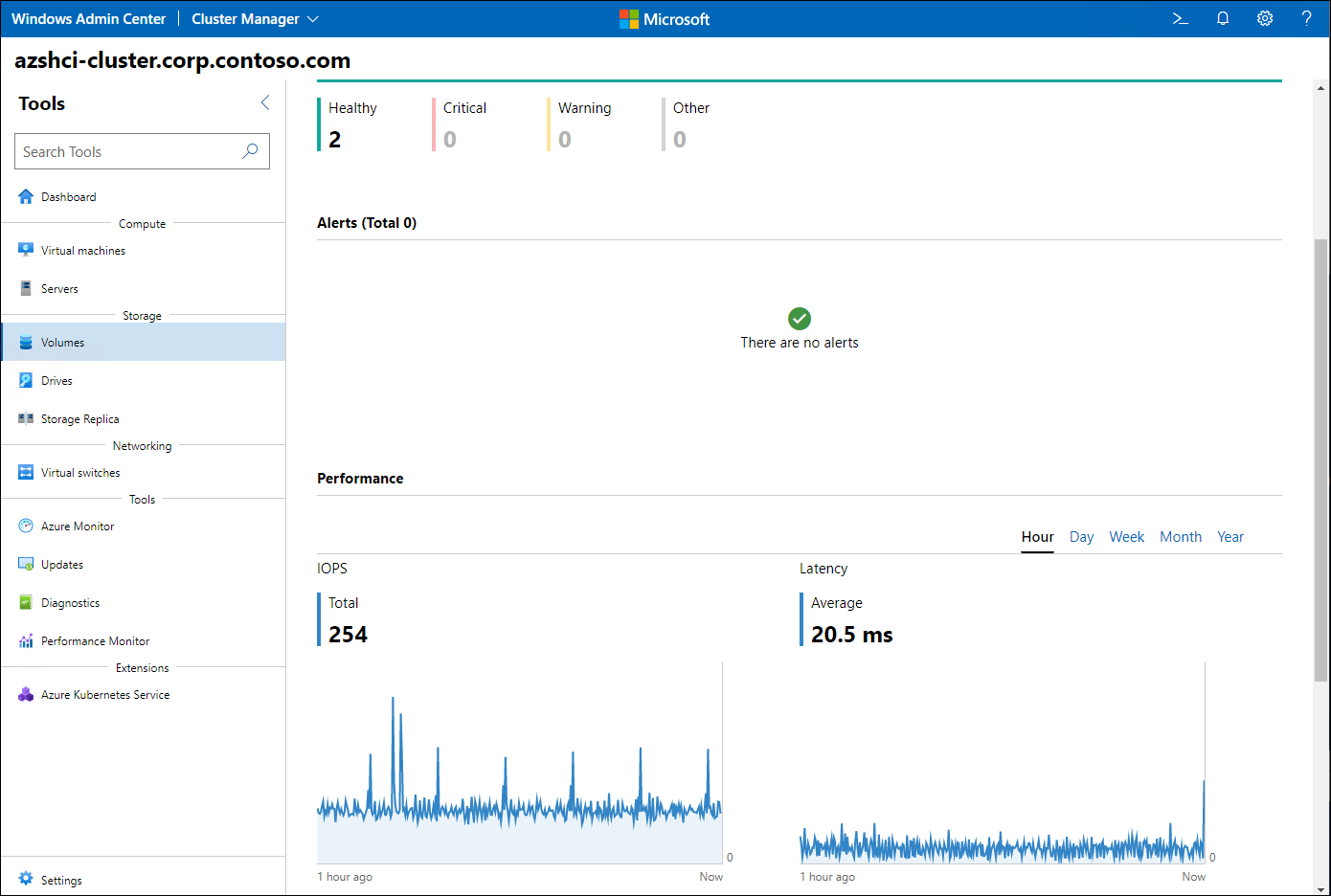Open the Azure Monitor label
The width and height of the screenshot is (1331, 896).
(x=78, y=526)
